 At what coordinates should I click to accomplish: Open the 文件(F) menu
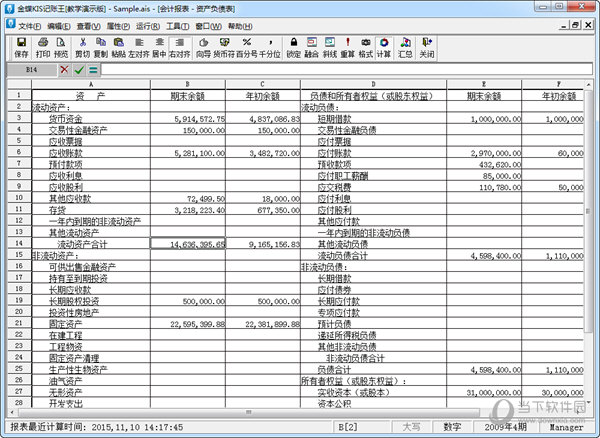pos(29,26)
